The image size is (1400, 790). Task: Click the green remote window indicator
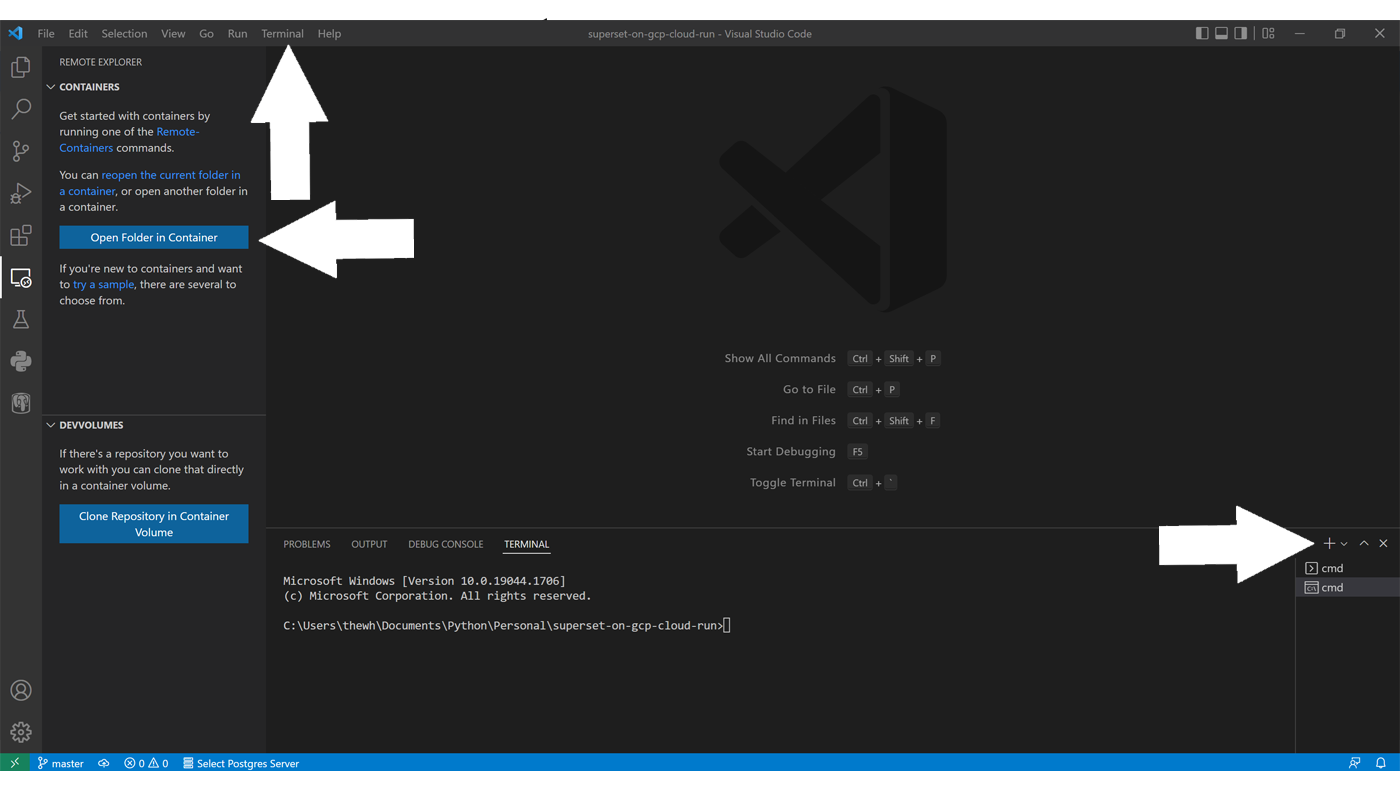[x=14, y=763]
